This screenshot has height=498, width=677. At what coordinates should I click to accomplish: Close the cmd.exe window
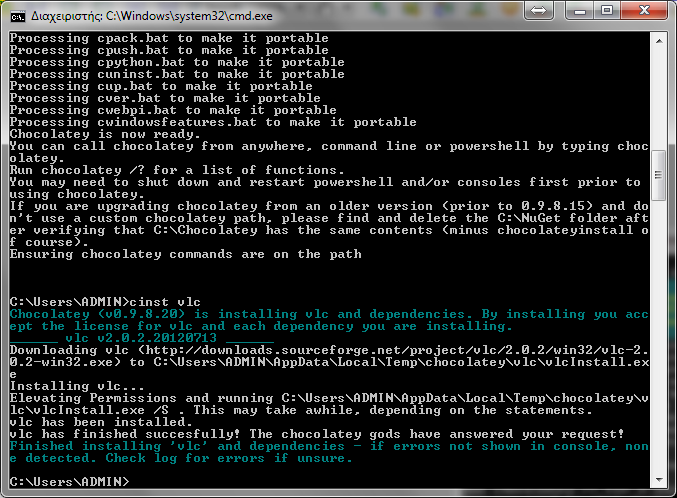click(644, 10)
